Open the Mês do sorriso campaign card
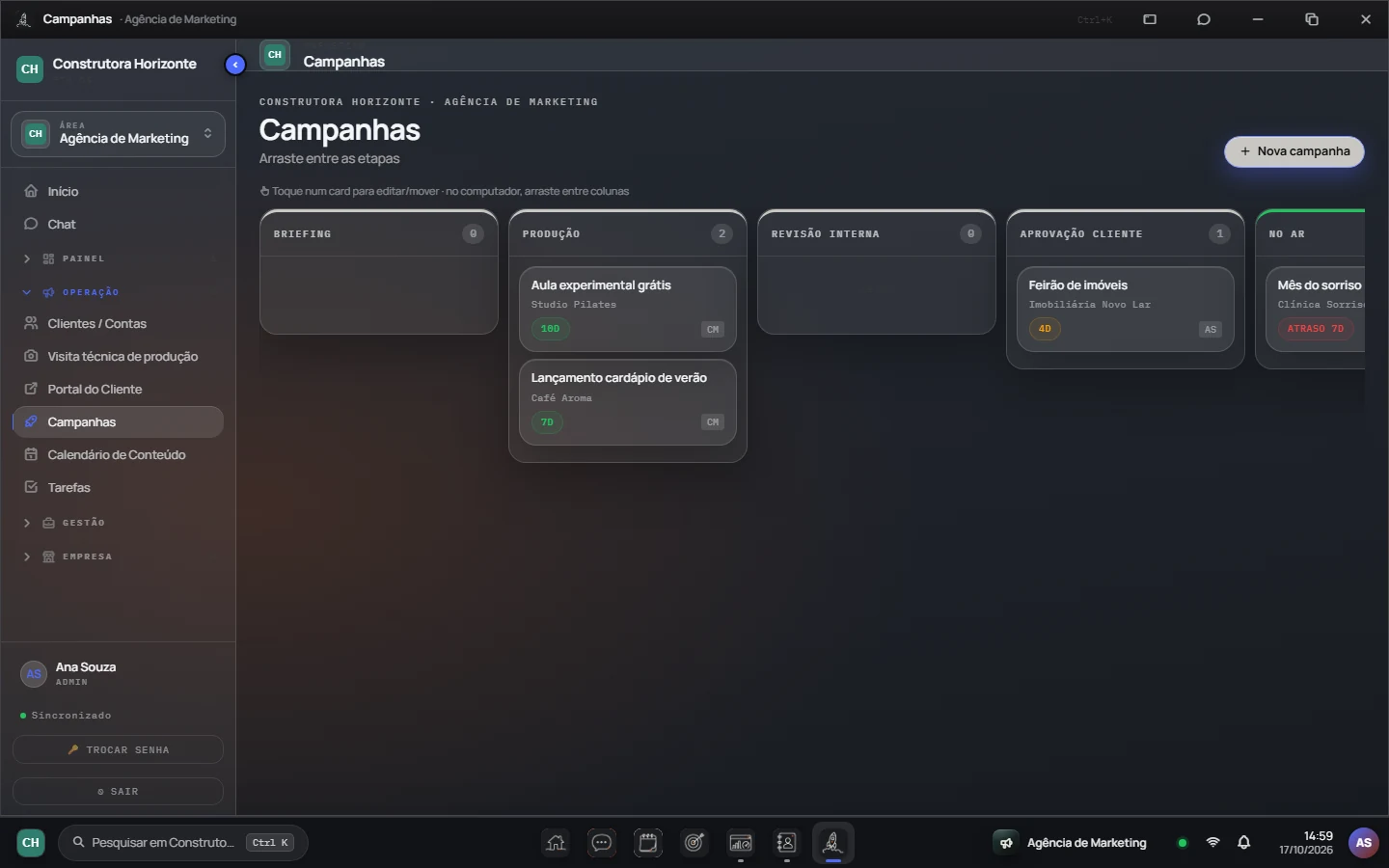The image size is (1389, 868). [1316, 309]
